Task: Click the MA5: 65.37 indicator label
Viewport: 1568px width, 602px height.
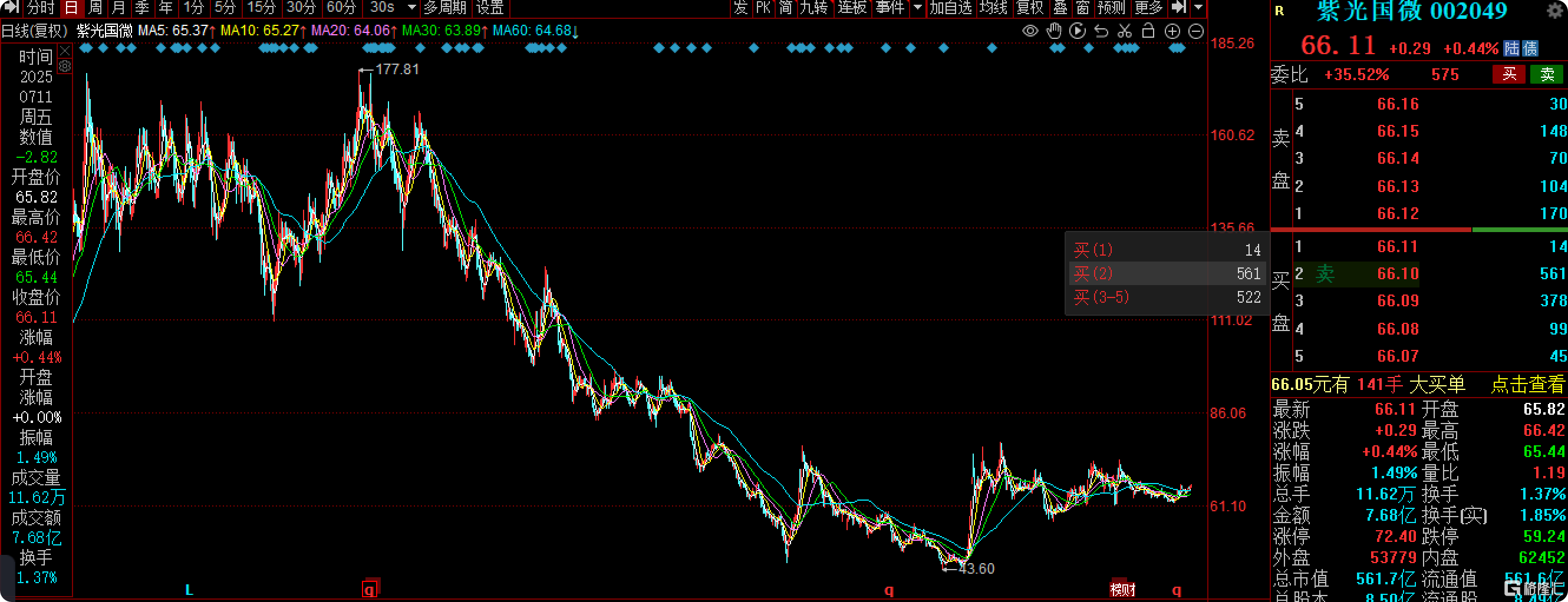Action: [x=173, y=31]
